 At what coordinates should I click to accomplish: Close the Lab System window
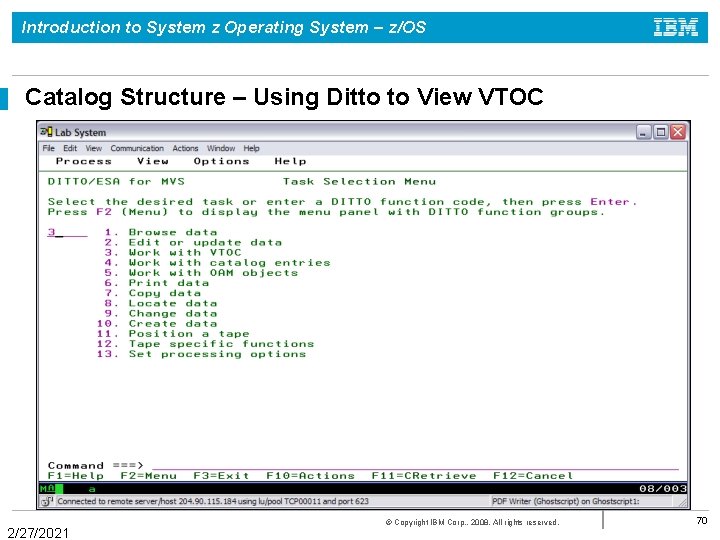(678, 132)
